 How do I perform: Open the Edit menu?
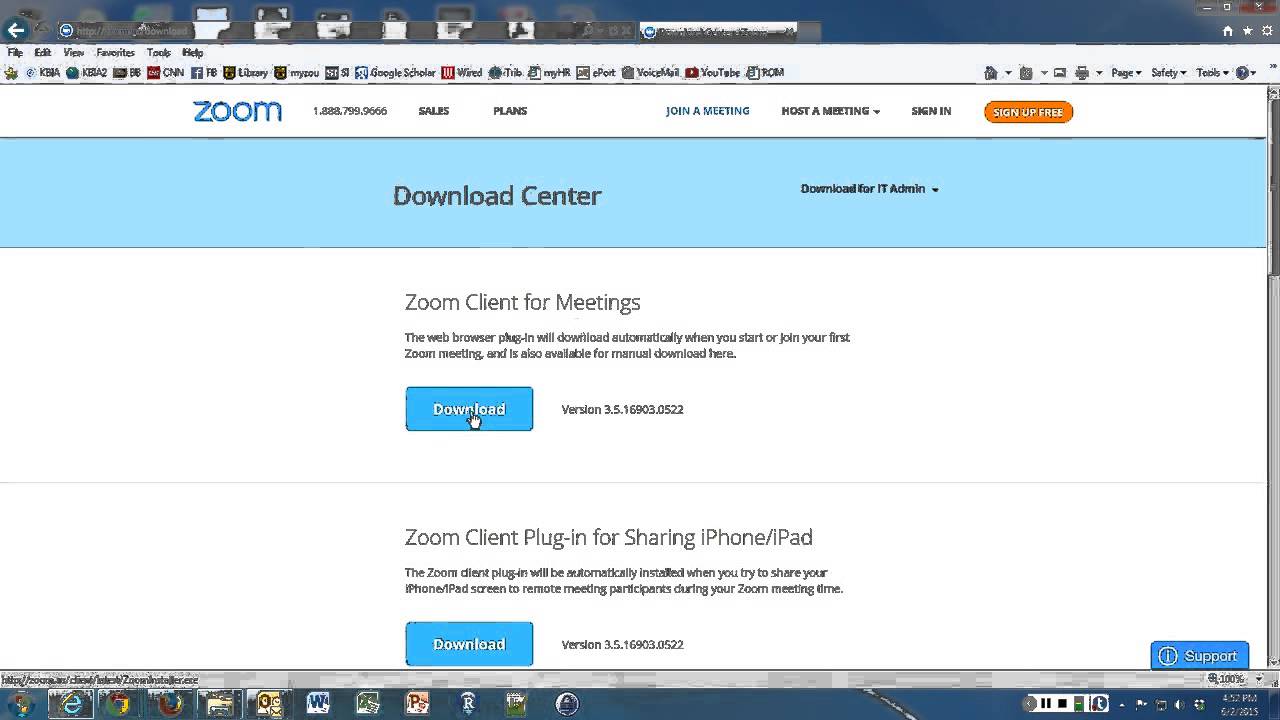(42, 52)
